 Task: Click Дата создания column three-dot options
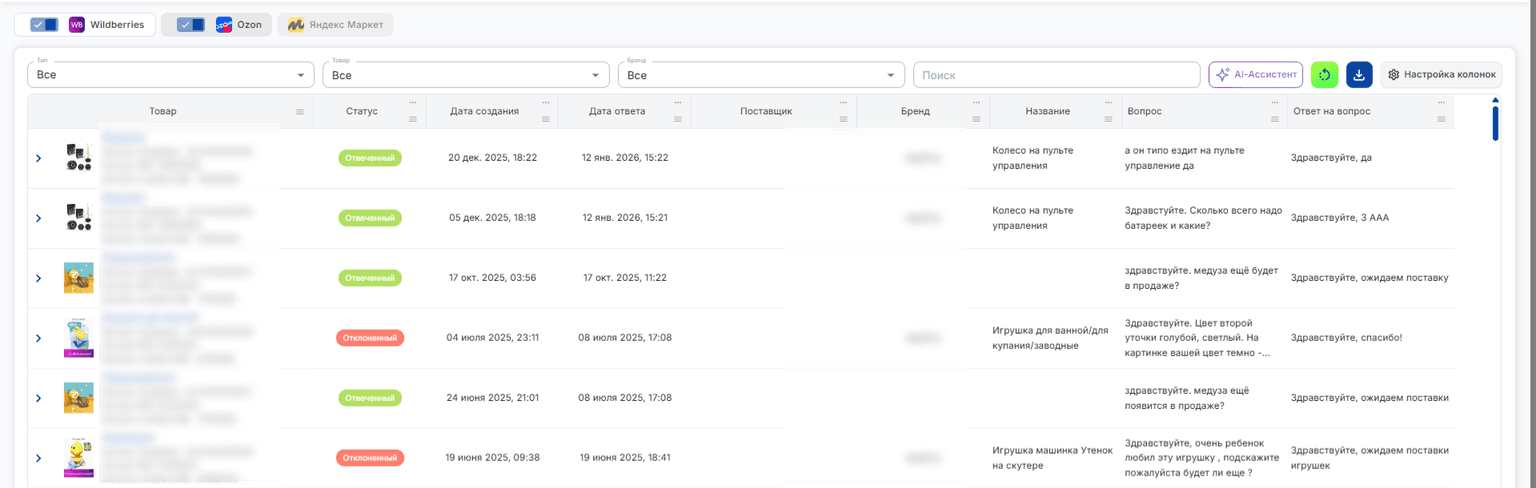click(x=545, y=103)
